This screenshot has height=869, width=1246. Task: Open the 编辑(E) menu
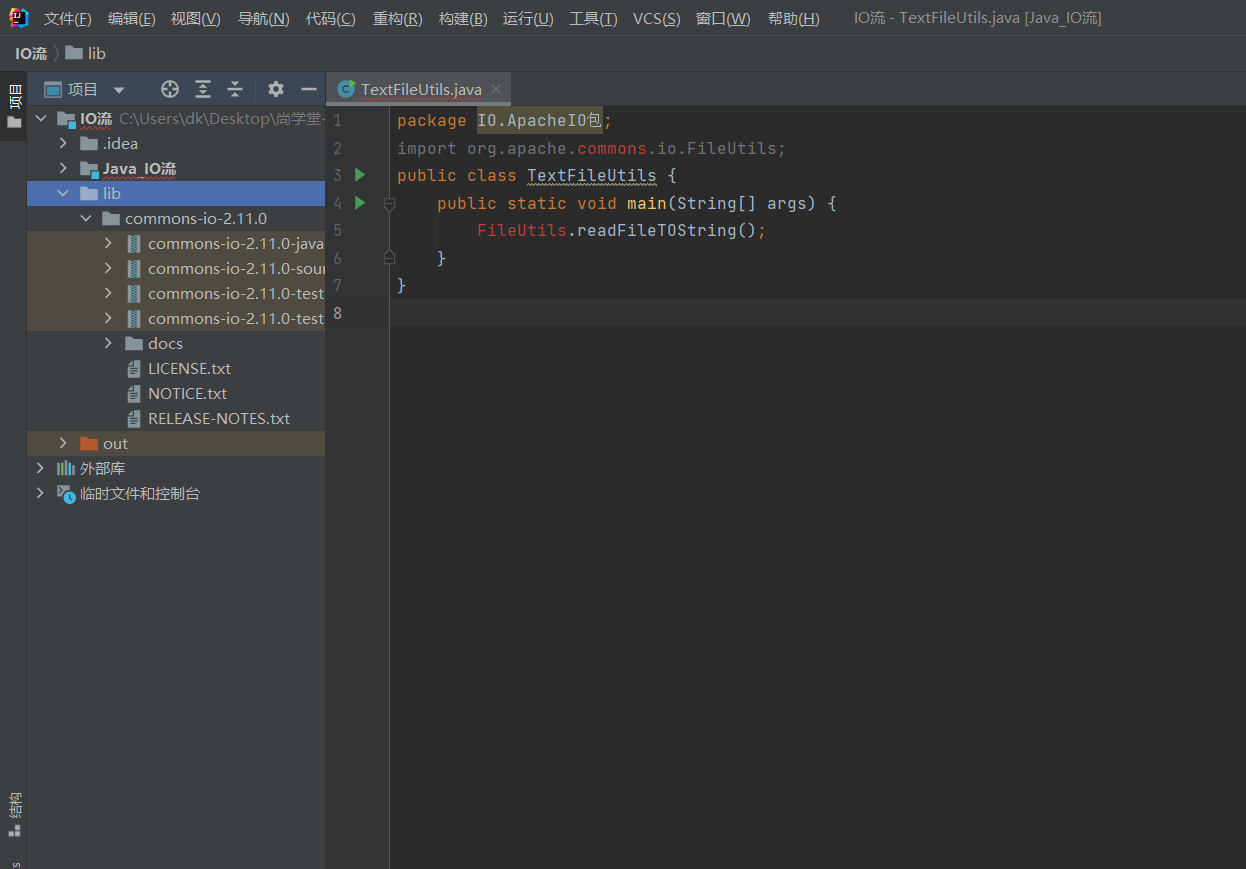(x=132, y=19)
